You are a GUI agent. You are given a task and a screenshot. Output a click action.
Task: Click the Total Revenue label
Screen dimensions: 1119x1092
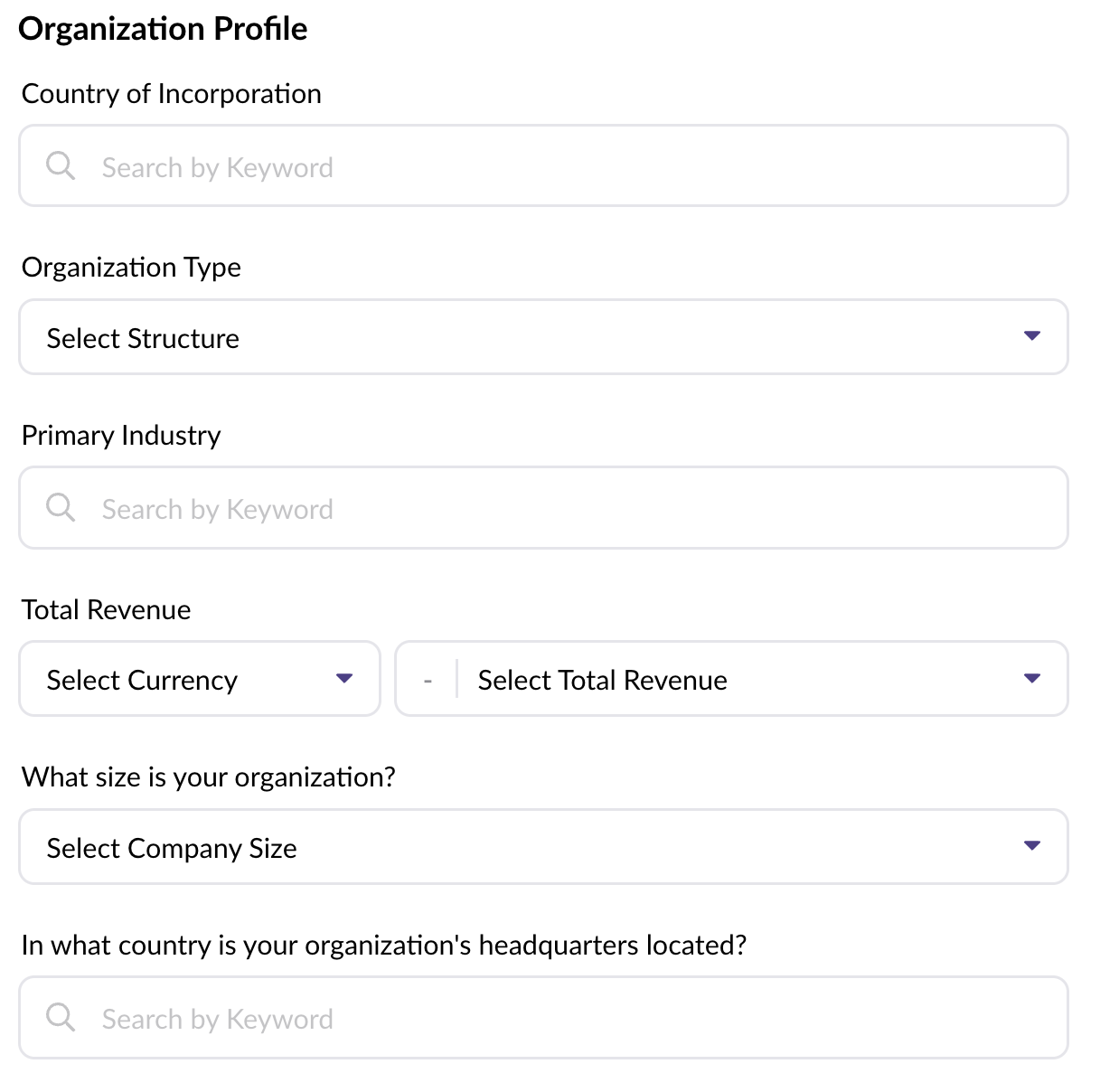[x=106, y=610]
